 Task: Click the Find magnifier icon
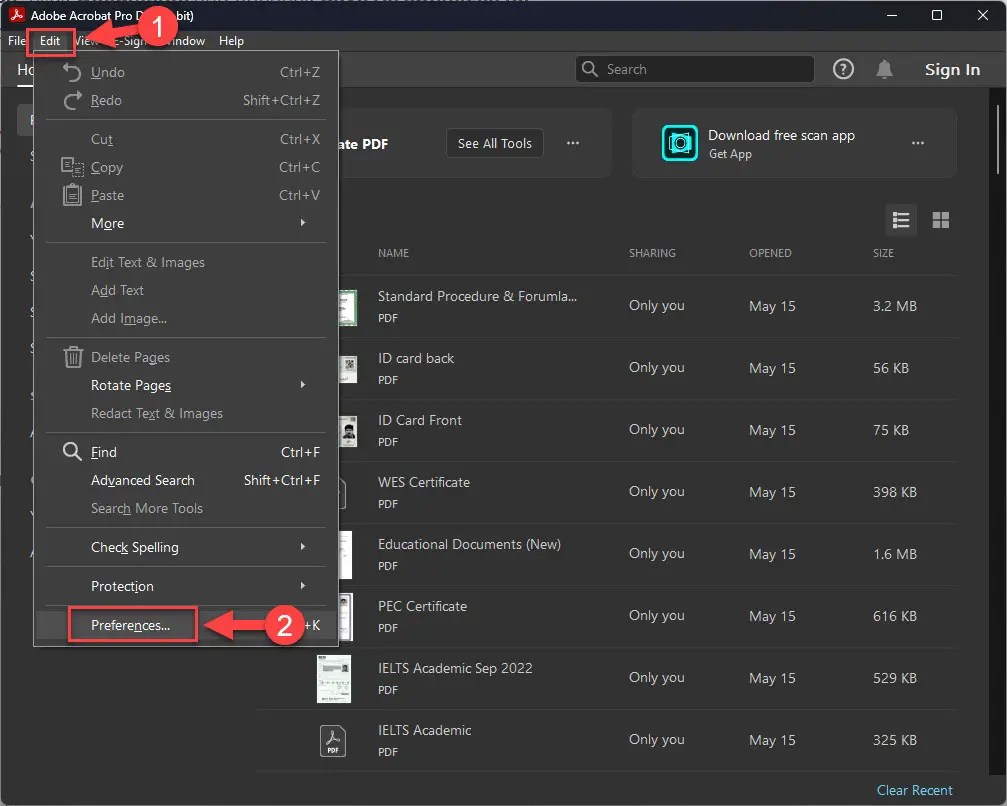72,452
